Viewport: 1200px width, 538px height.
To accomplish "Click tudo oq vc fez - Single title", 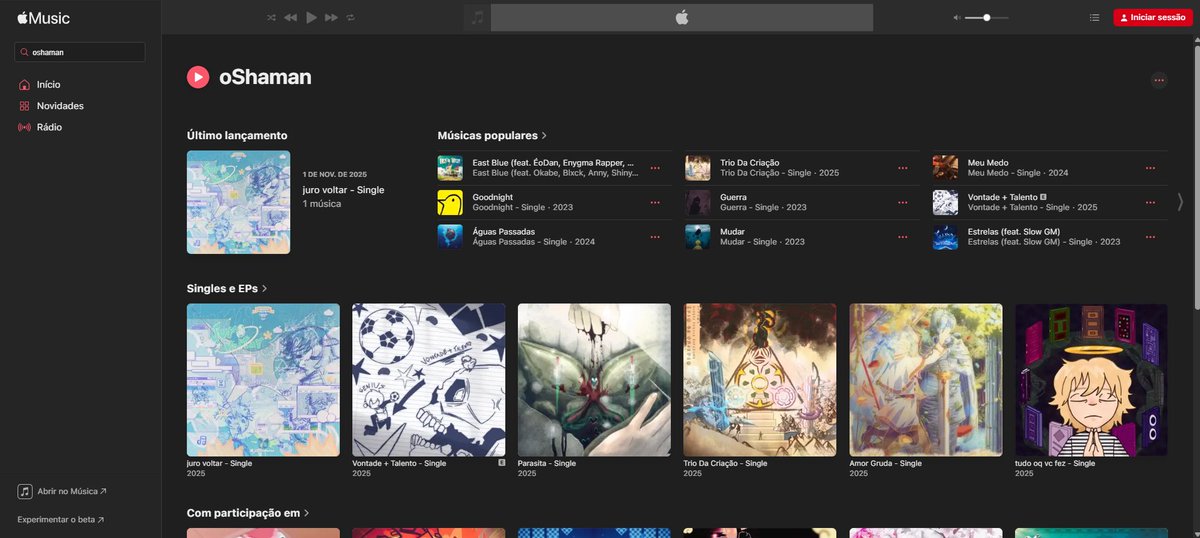I will coord(1055,464).
